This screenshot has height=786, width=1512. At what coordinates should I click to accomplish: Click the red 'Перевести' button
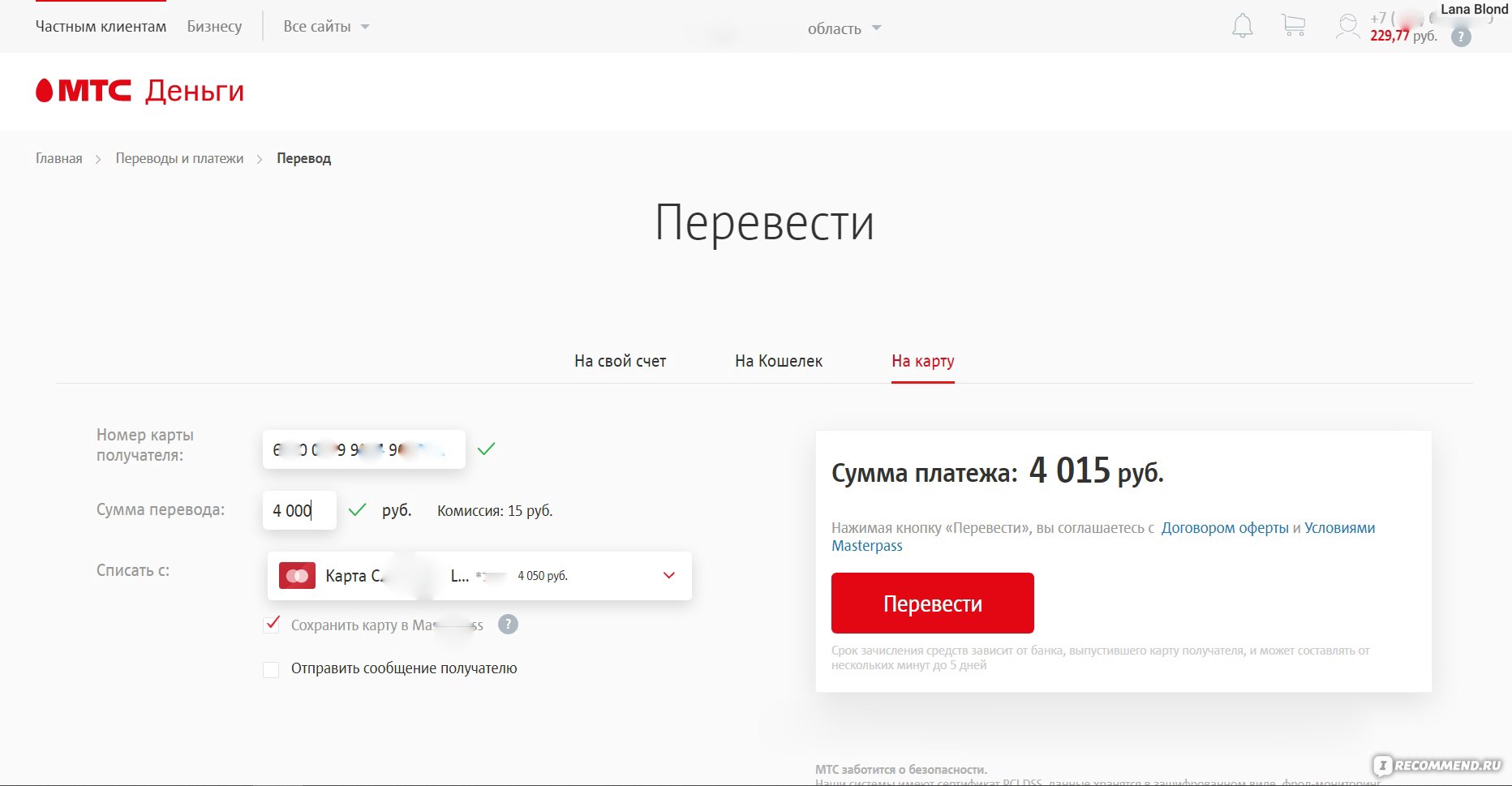click(933, 603)
